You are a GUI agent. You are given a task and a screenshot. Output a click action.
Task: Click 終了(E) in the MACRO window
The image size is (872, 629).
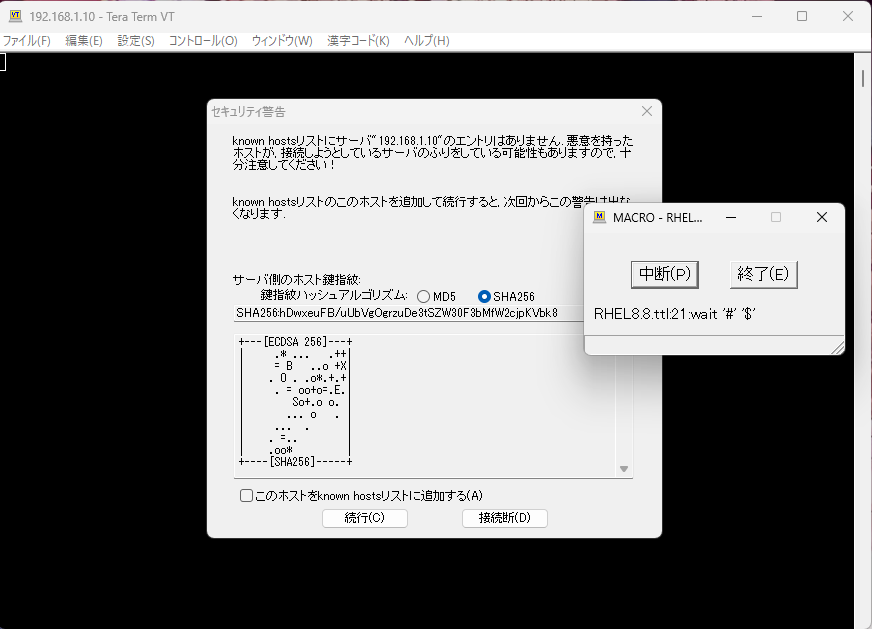coord(764,274)
